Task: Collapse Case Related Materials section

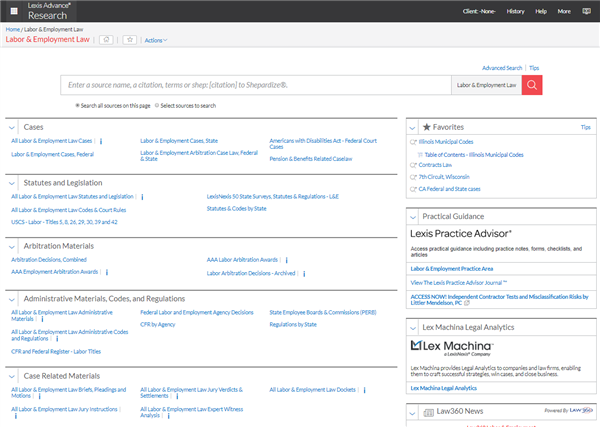Action: coord(12,376)
